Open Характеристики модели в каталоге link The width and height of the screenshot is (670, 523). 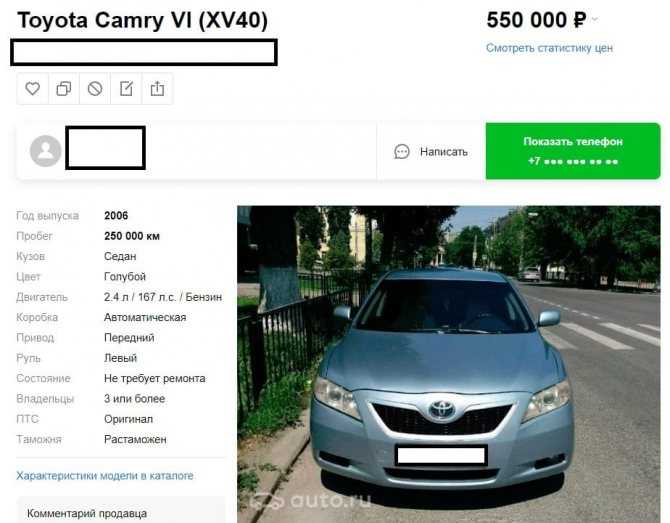(x=105, y=476)
